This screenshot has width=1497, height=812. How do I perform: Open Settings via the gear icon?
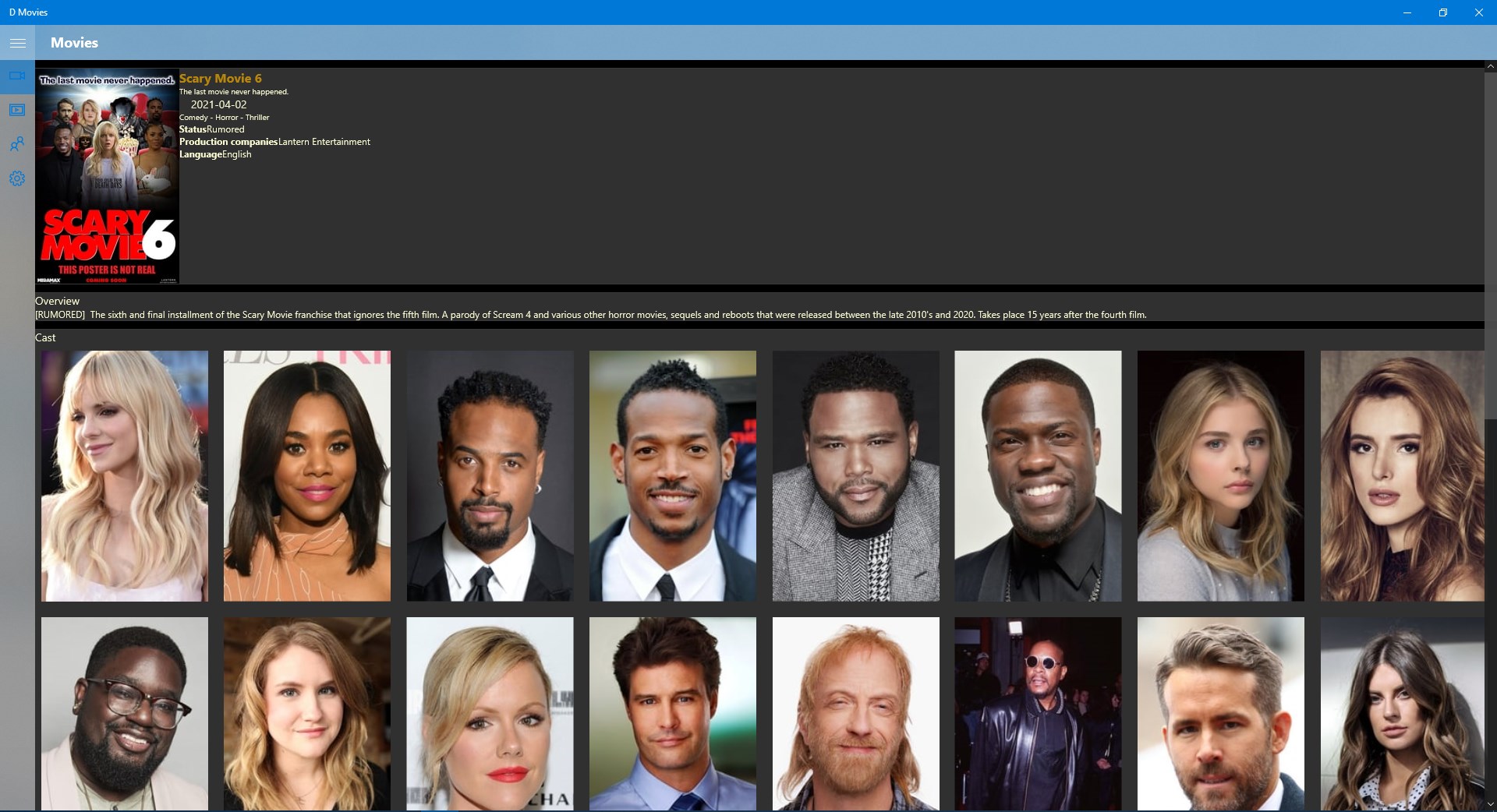(x=17, y=178)
